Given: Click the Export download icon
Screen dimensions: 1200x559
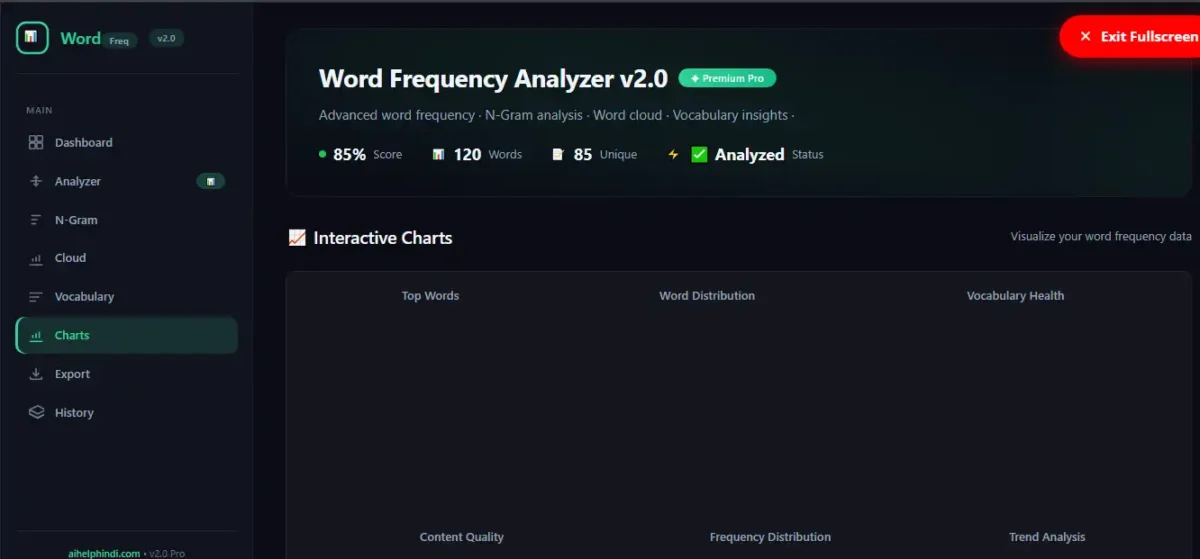Looking at the screenshot, I should 36,374.
